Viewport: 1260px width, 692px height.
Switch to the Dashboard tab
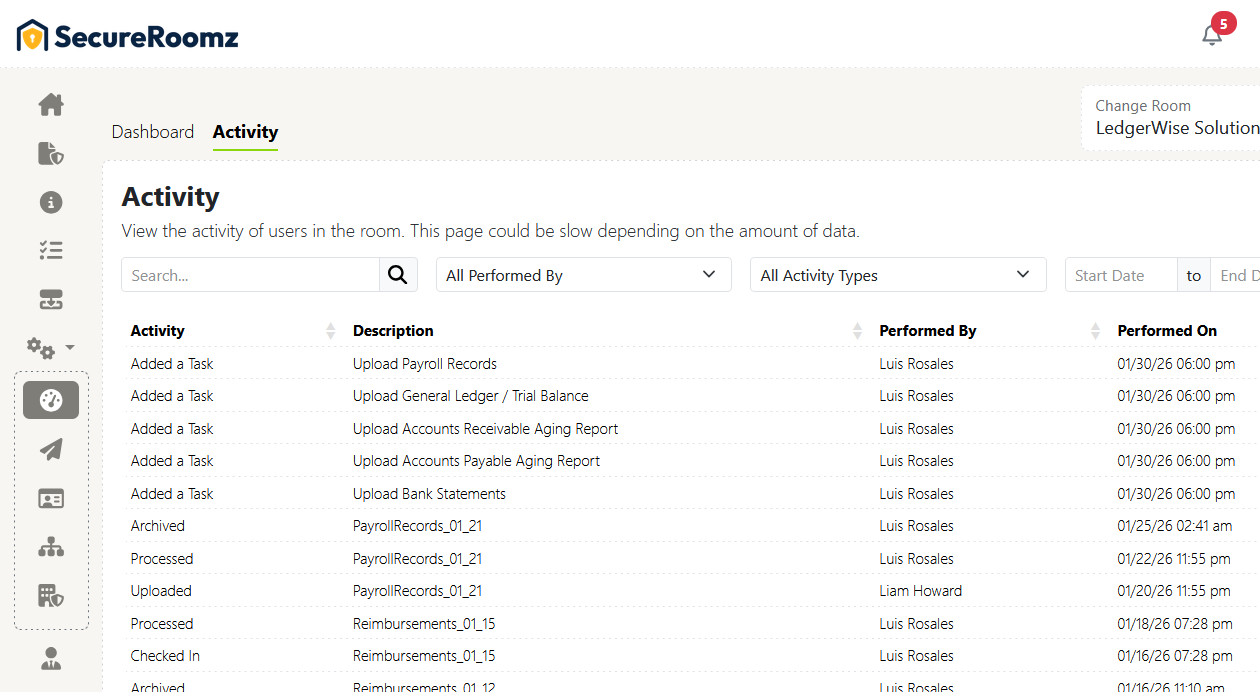pyautogui.click(x=153, y=131)
